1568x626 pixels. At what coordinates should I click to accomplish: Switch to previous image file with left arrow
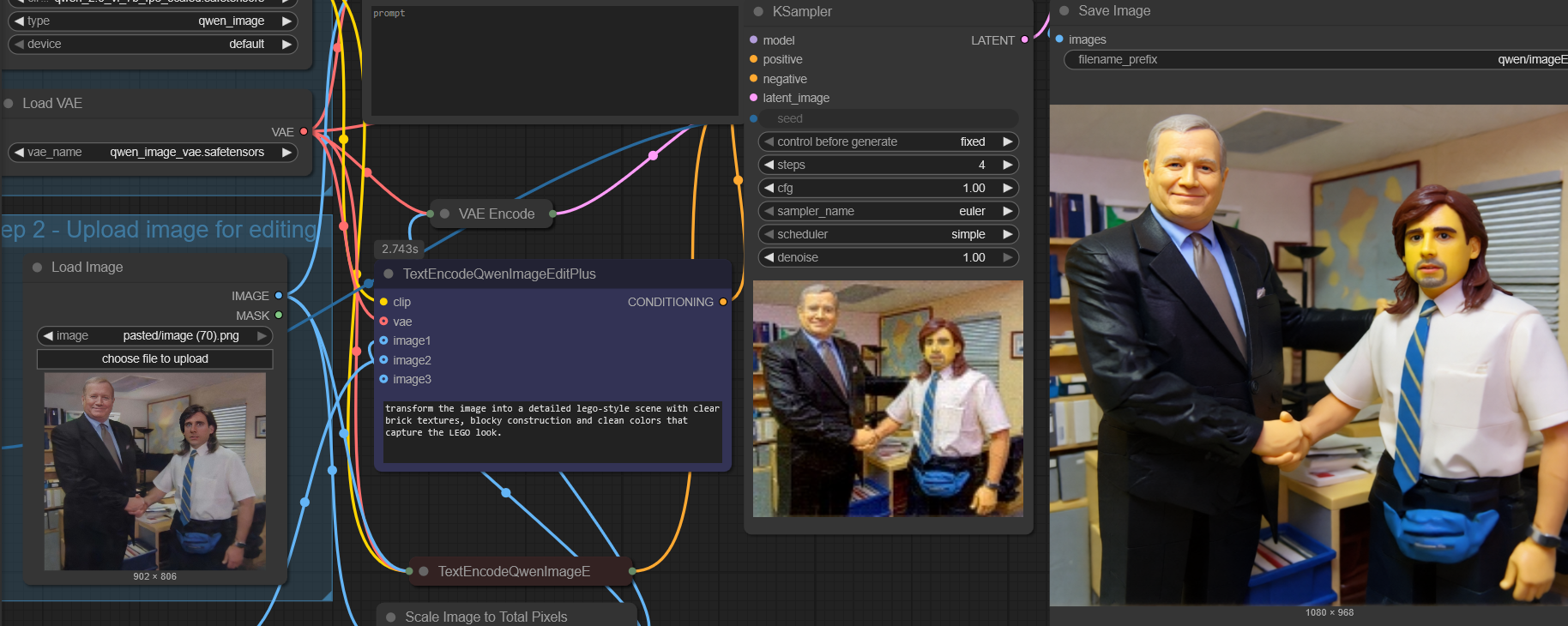tap(48, 336)
